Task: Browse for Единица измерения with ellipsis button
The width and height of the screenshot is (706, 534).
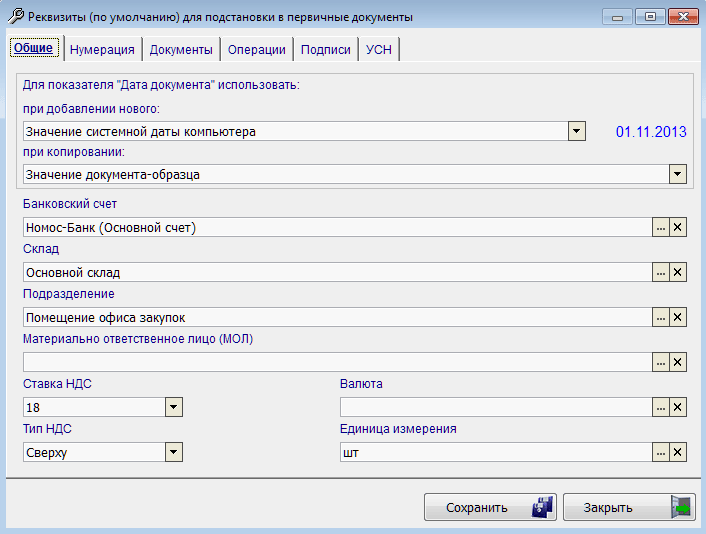Action: (661, 453)
